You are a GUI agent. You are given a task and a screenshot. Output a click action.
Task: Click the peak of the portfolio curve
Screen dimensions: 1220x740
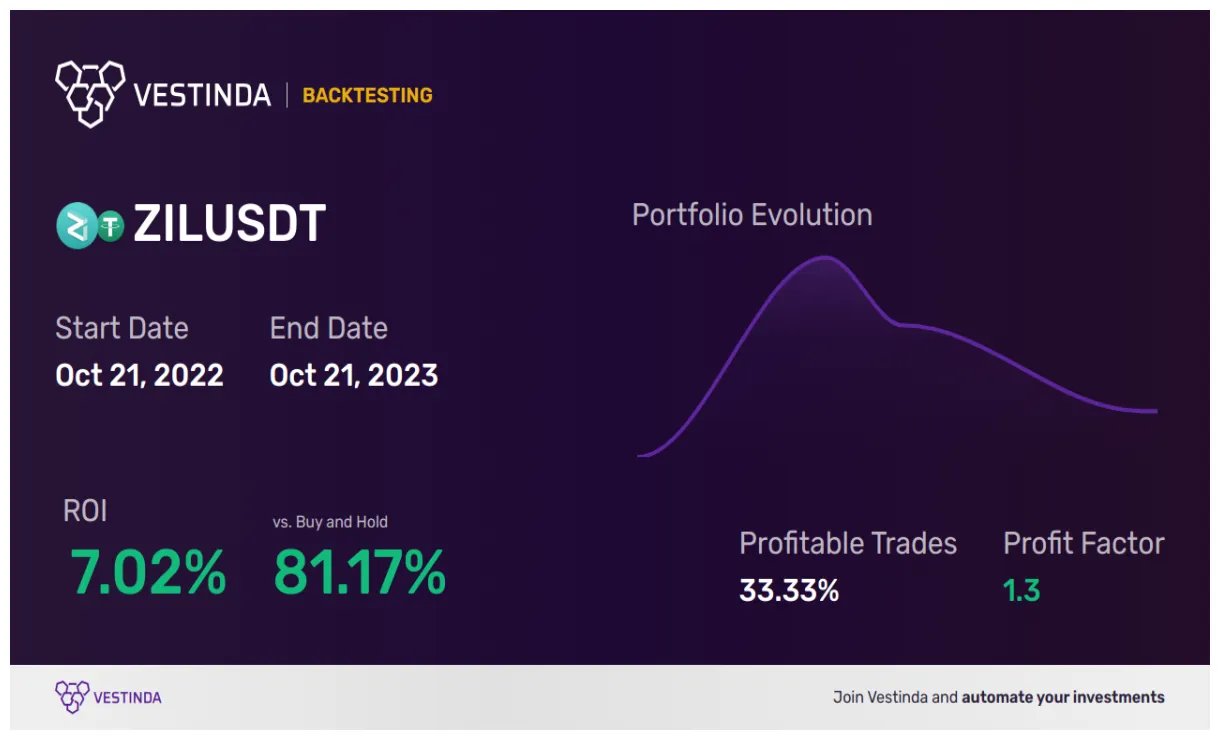[828, 258]
